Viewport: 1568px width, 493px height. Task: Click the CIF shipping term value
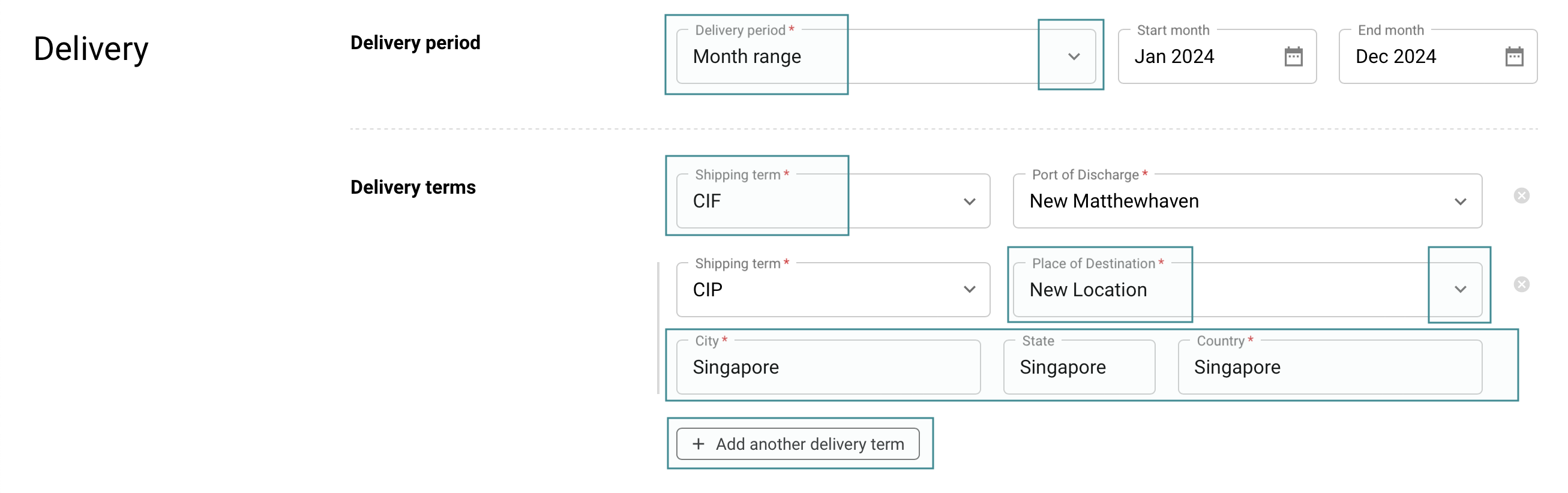707,202
